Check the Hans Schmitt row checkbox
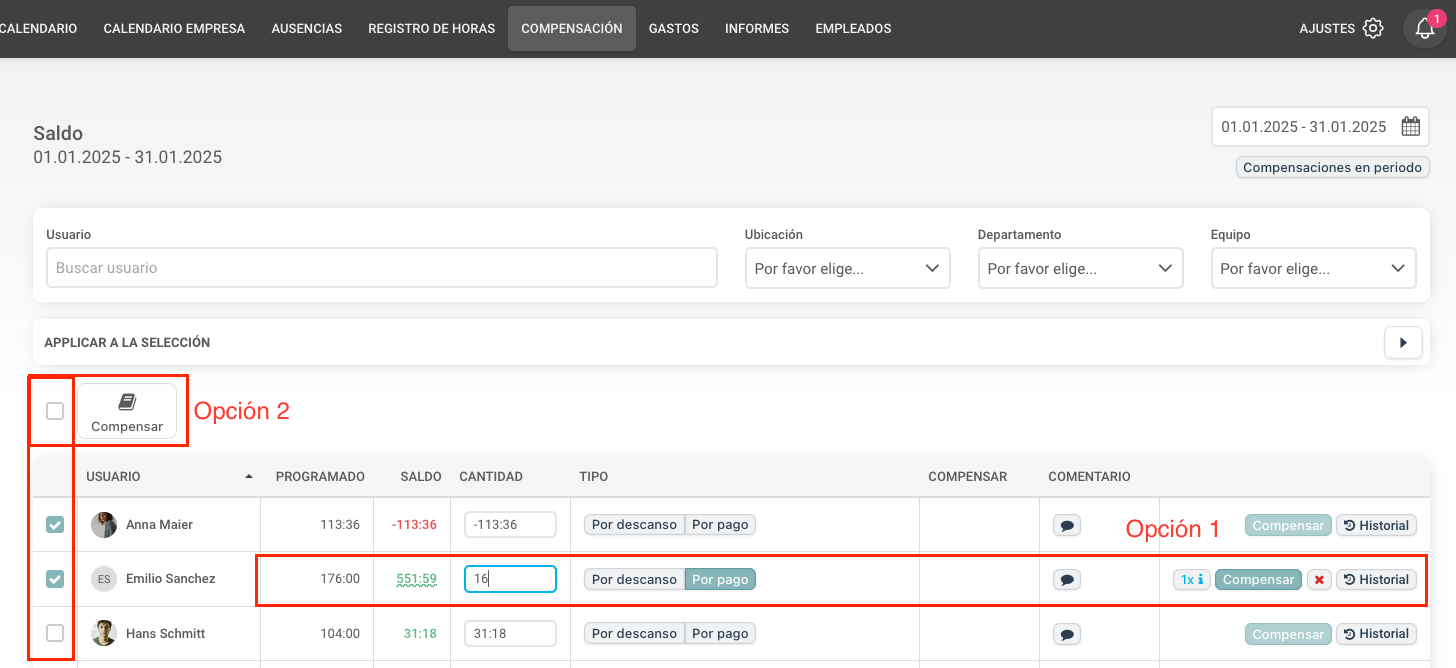This screenshot has width=1456, height=668. pos(55,633)
